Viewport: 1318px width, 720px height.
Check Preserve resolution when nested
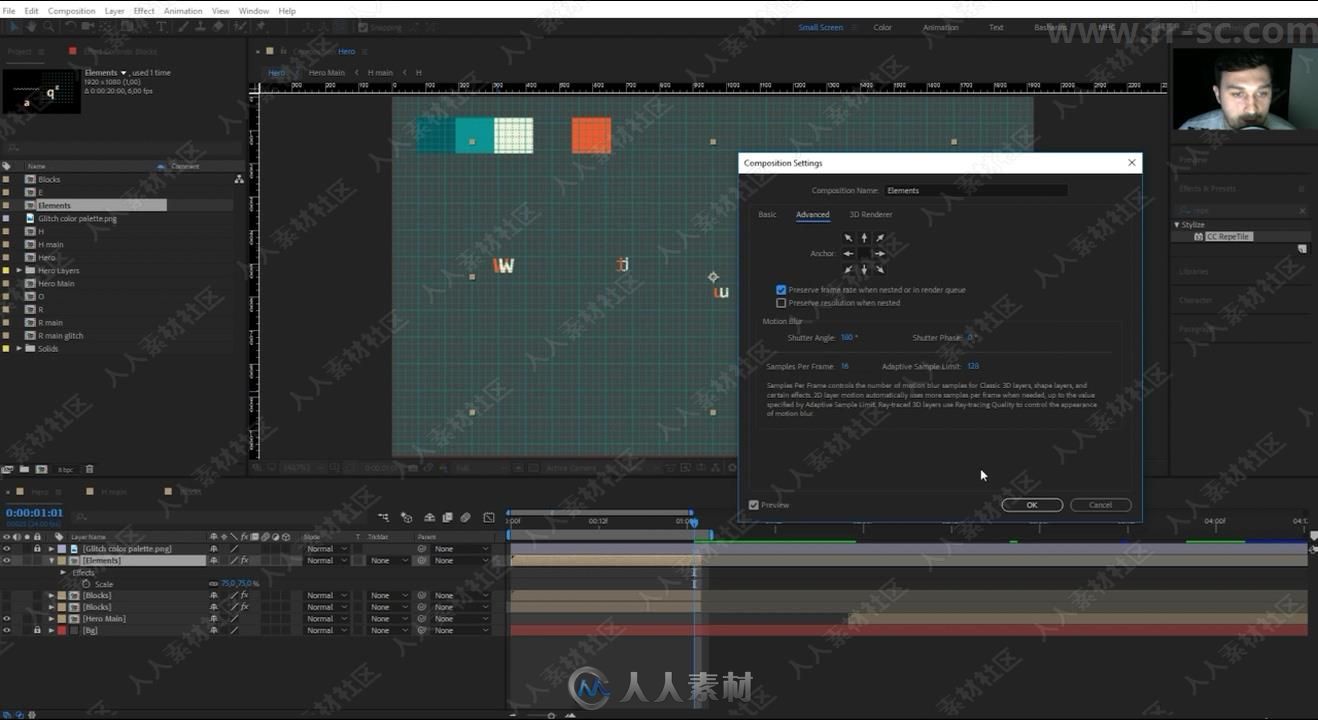click(781, 303)
